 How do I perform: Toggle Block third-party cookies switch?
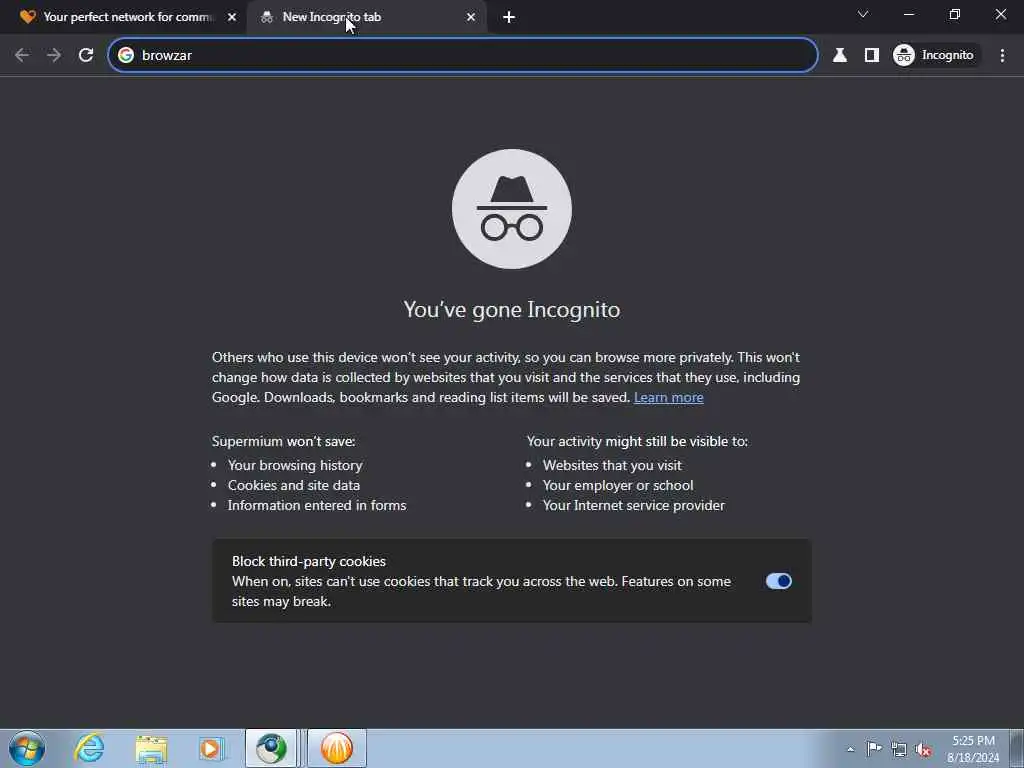[x=778, y=581]
